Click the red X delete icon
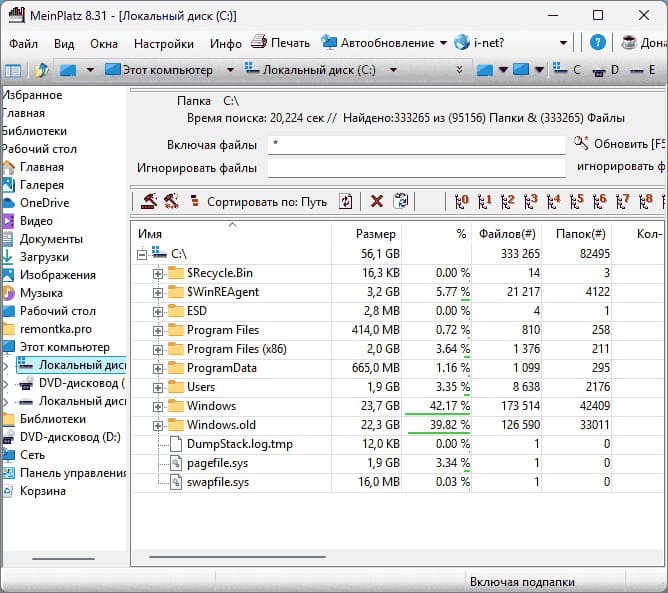 point(377,201)
